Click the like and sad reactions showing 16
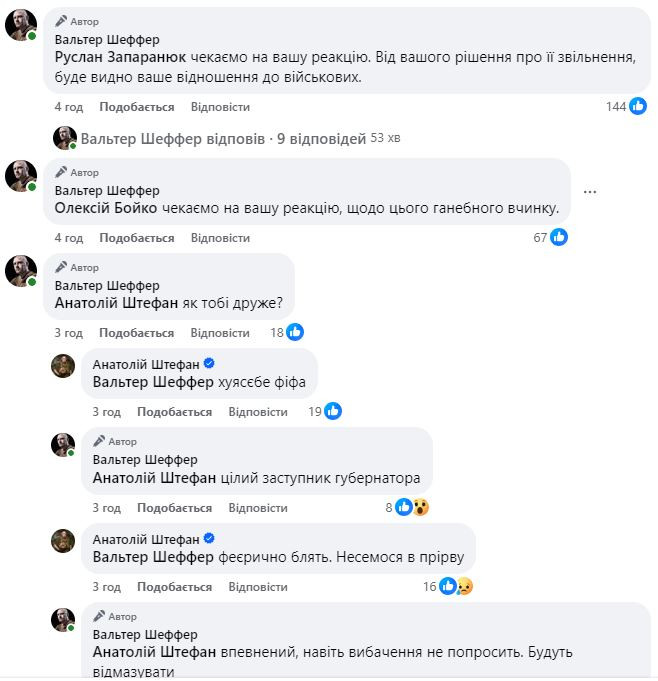The height and width of the screenshot is (681, 658). point(455,586)
